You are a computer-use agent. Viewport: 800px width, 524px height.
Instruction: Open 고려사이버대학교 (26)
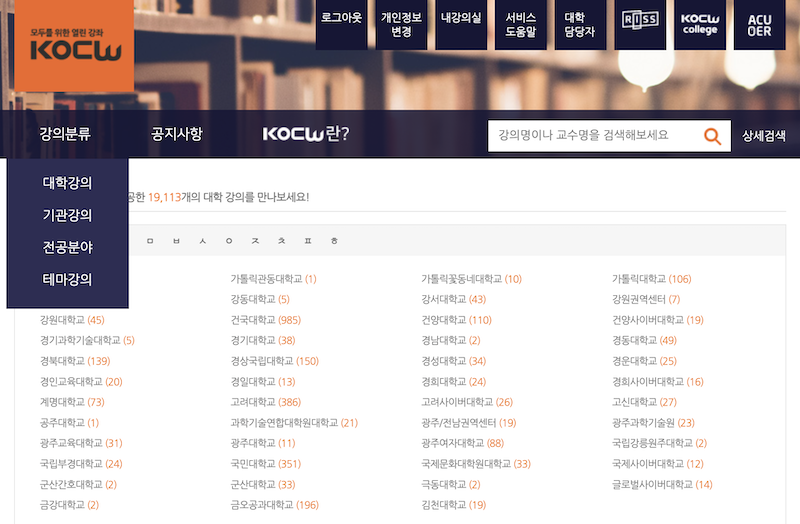pyautogui.click(x=467, y=402)
